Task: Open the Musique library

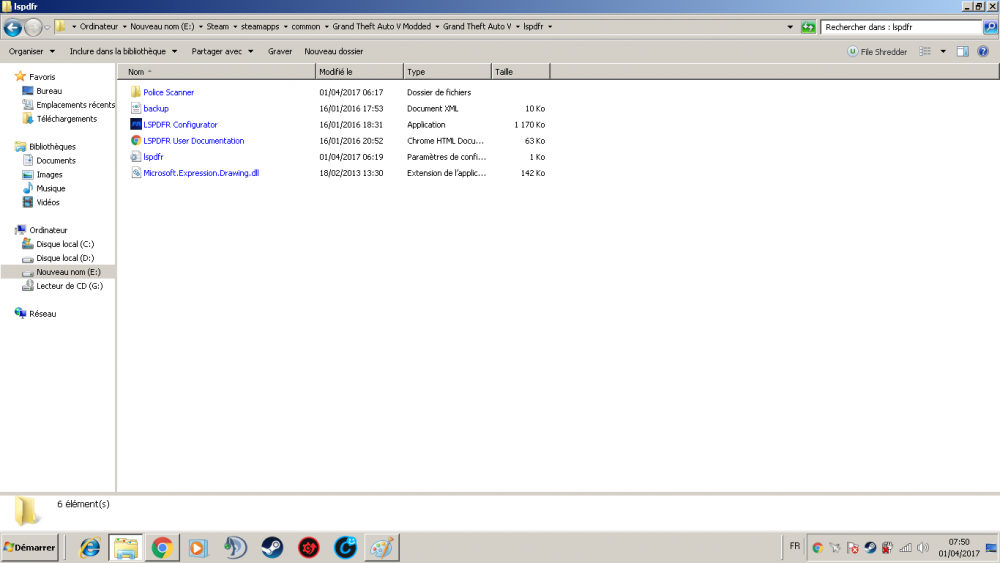Action: pos(50,189)
